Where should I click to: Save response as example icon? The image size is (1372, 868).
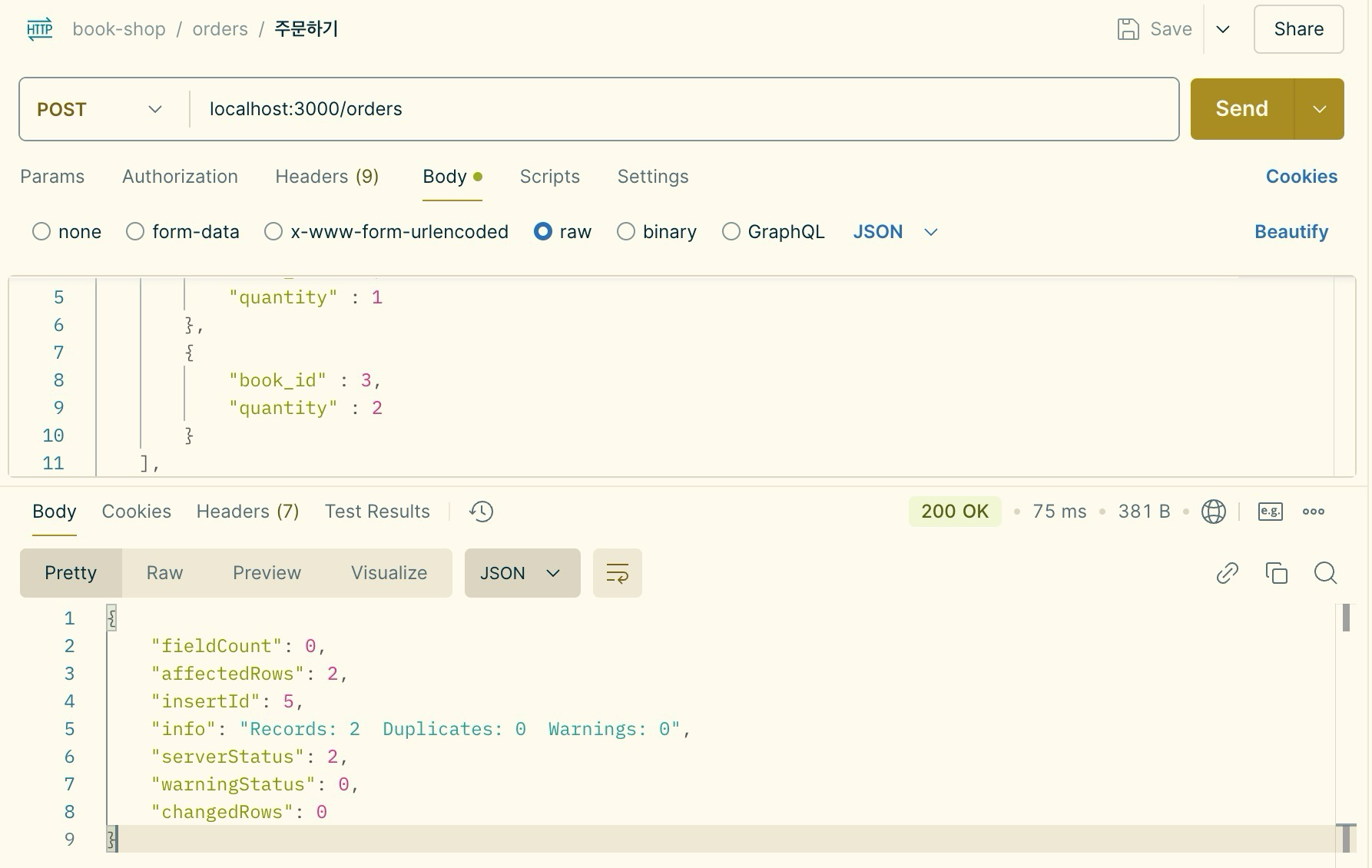coord(1271,512)
